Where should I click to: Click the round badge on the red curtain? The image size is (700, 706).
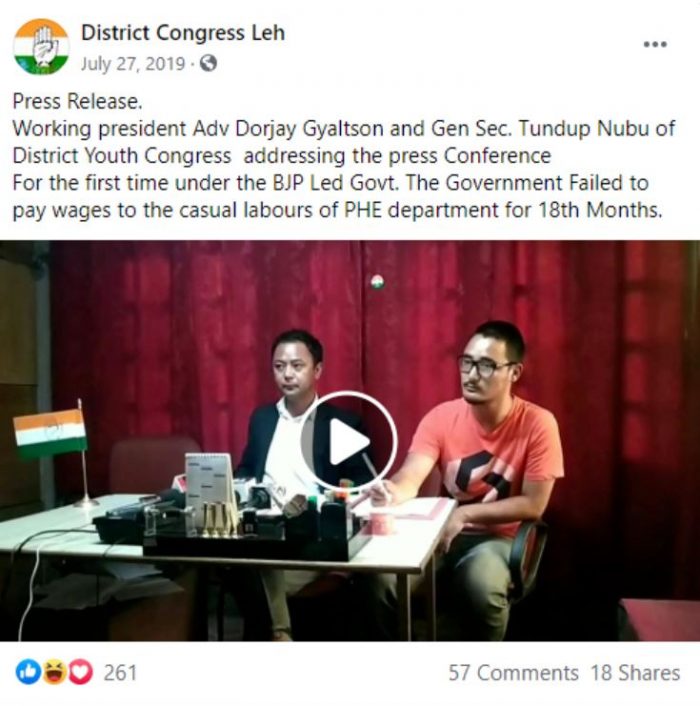[x=377, y=282]
